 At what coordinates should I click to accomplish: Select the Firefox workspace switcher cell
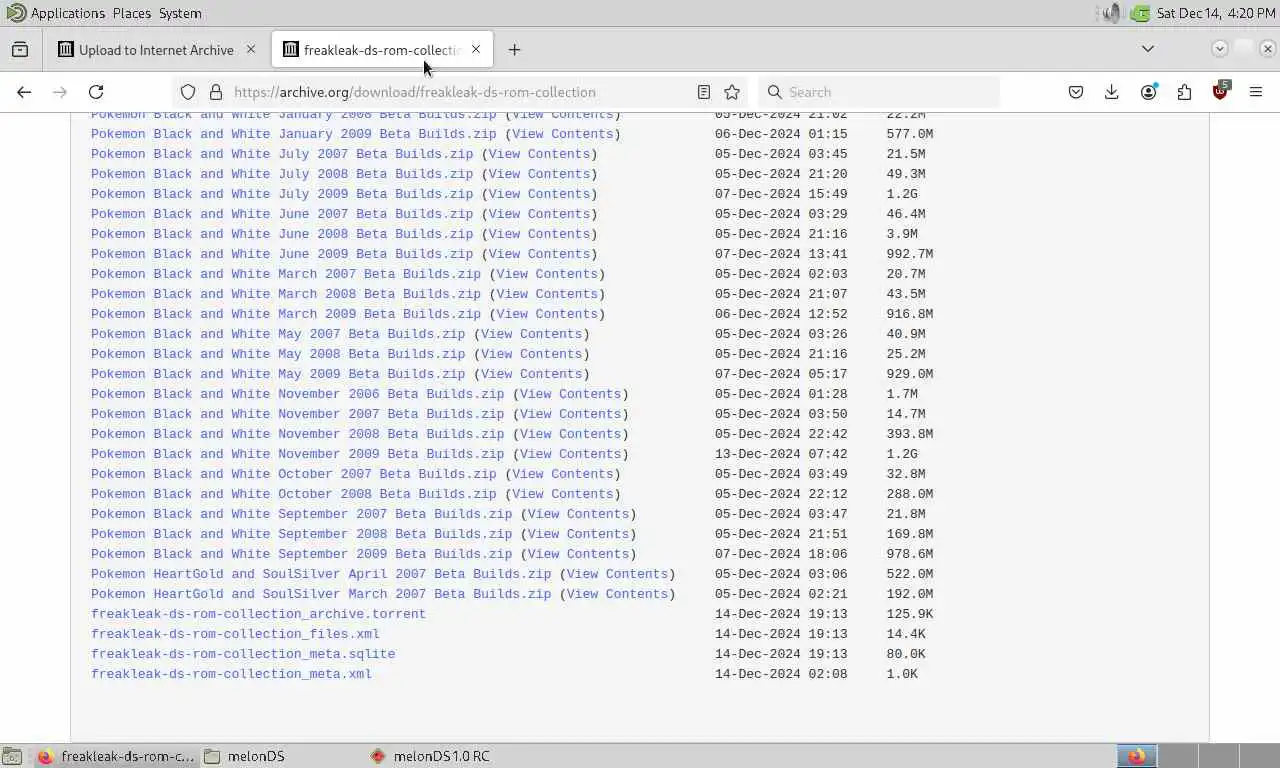tap(1137, 756)
